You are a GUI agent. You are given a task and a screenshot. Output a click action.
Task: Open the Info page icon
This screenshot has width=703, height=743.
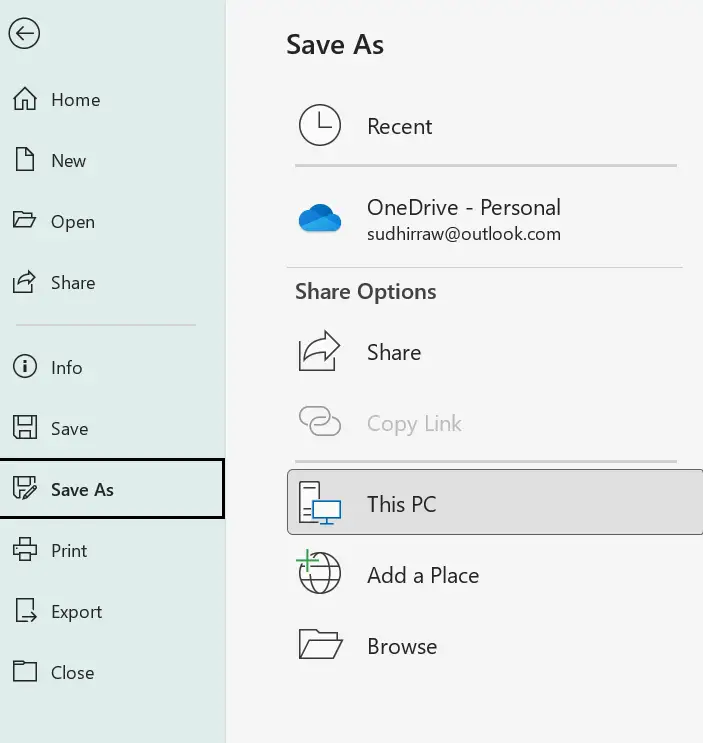pyautogui.click(x=24, y=368)
